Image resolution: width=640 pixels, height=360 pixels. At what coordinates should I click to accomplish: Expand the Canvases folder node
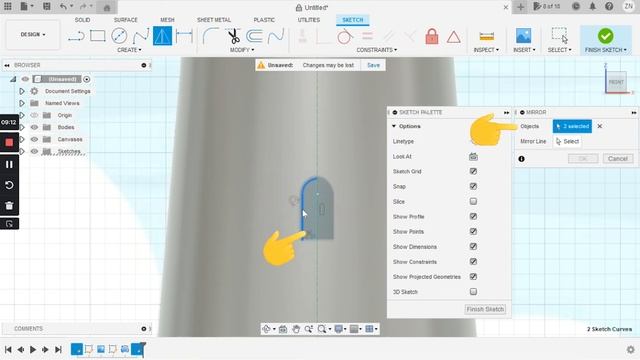click(x=22, y=140)
